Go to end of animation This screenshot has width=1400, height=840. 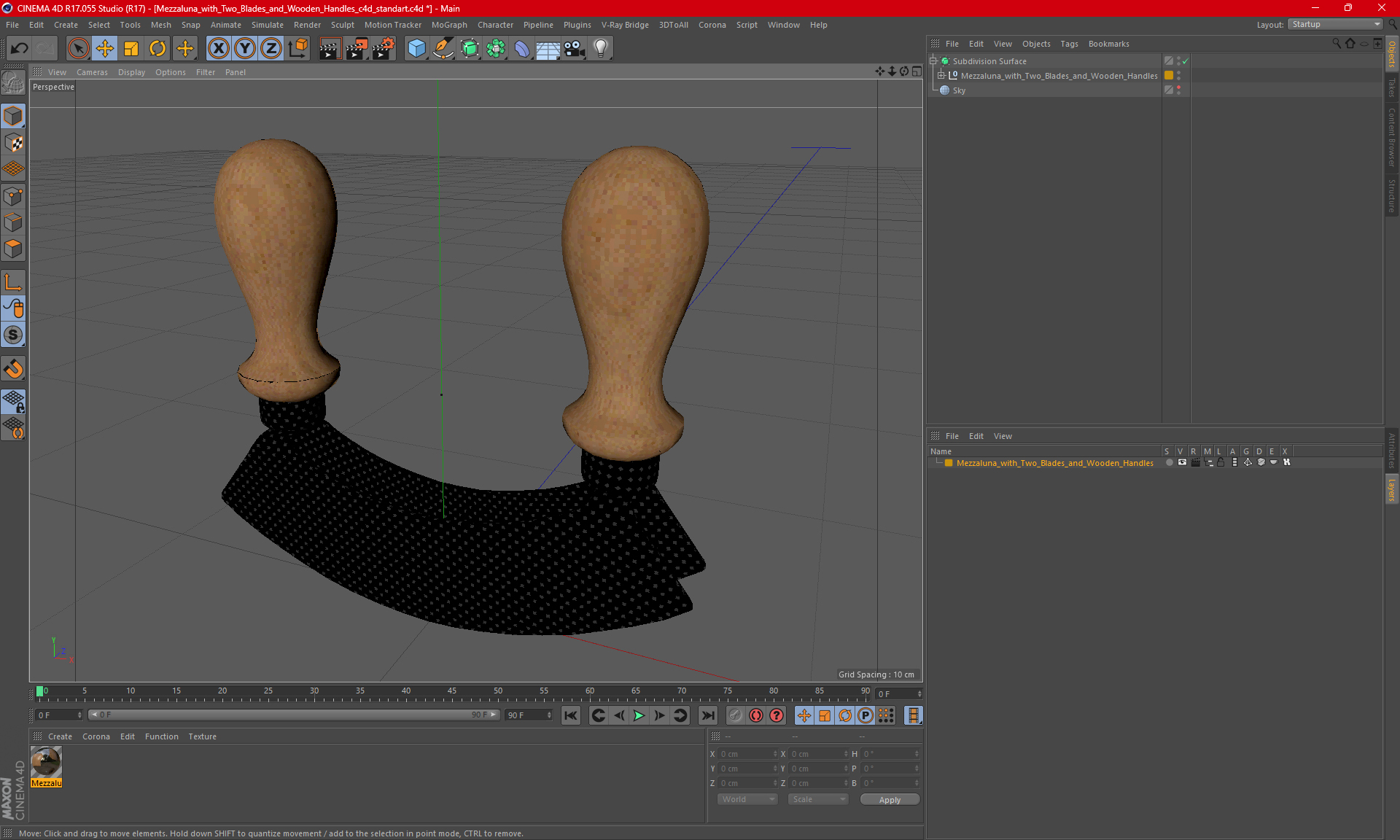[x=707, y=715]
